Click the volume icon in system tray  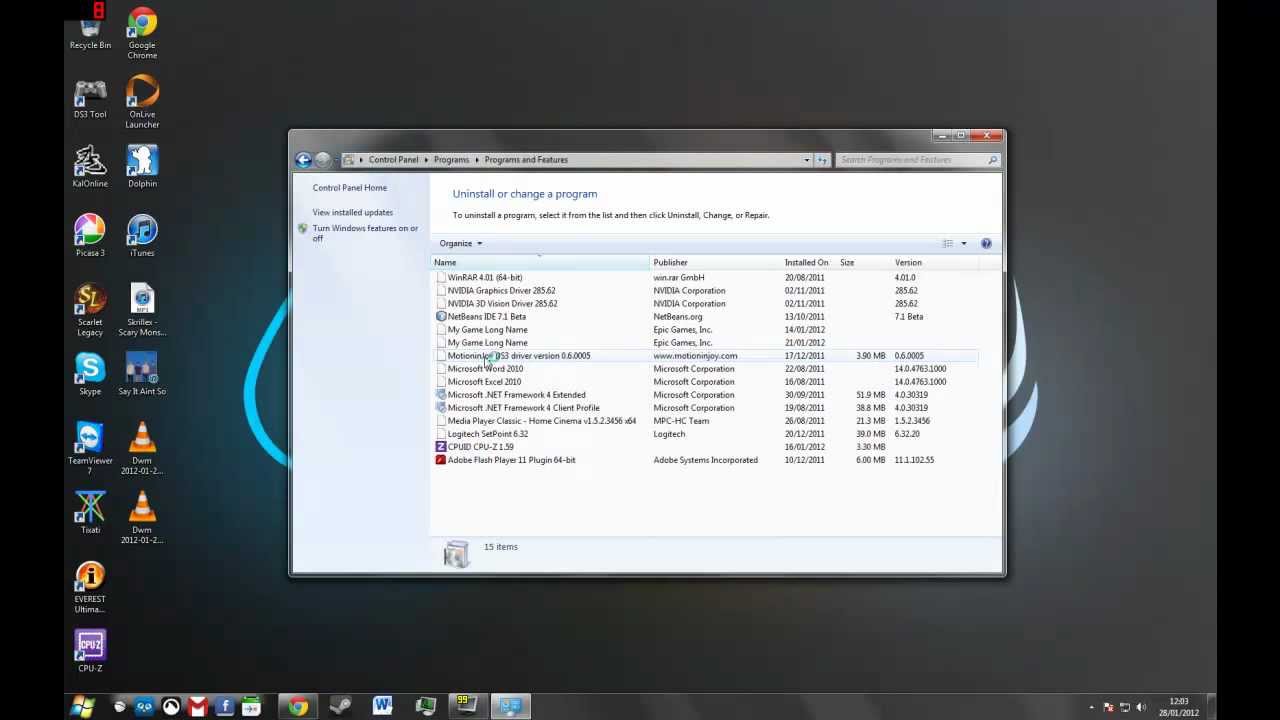point(1141,707)
